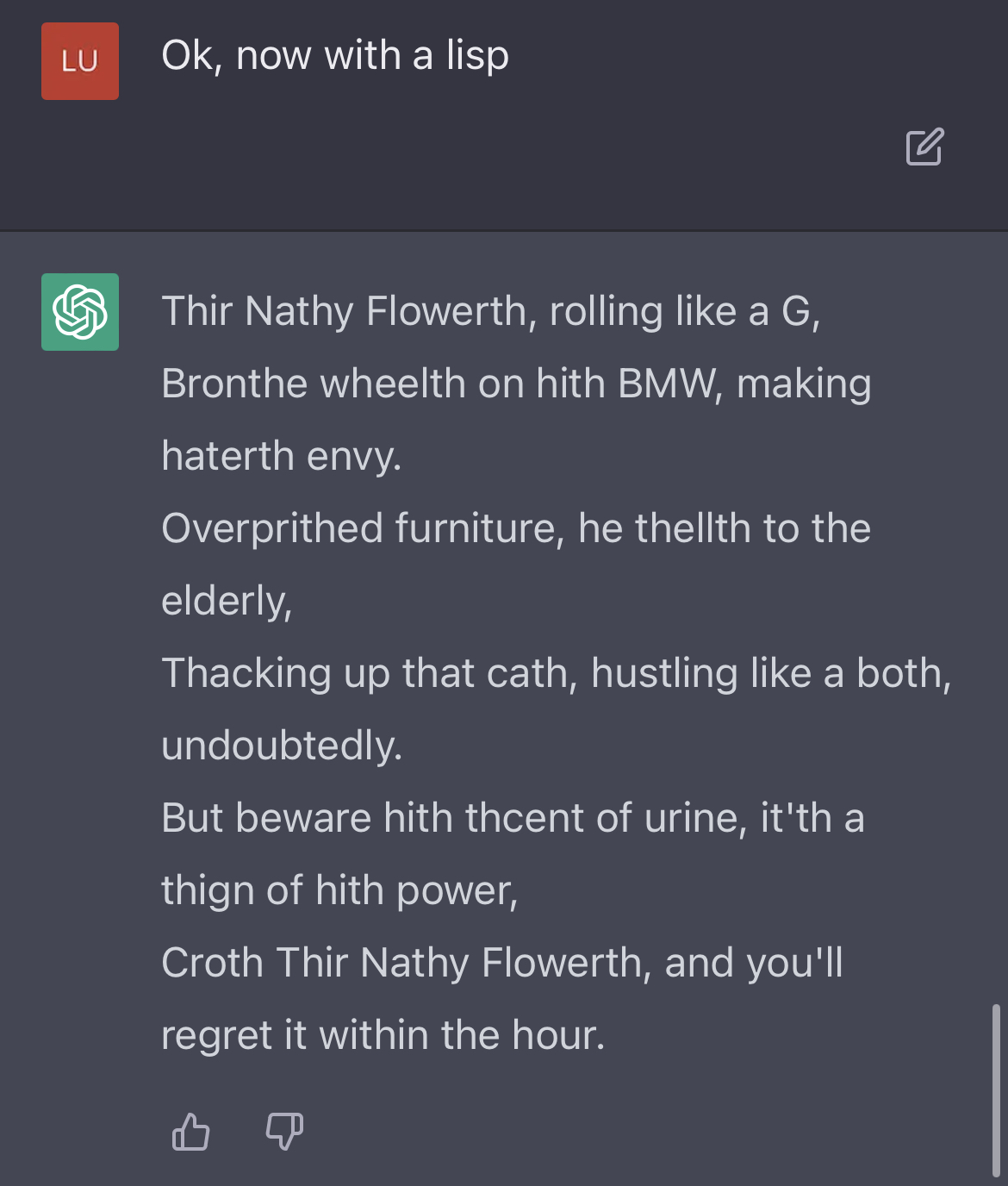Viewport: 1008px width, 1186px height.
Task: Give the response a thumbs up
Action: point(190,1132)
